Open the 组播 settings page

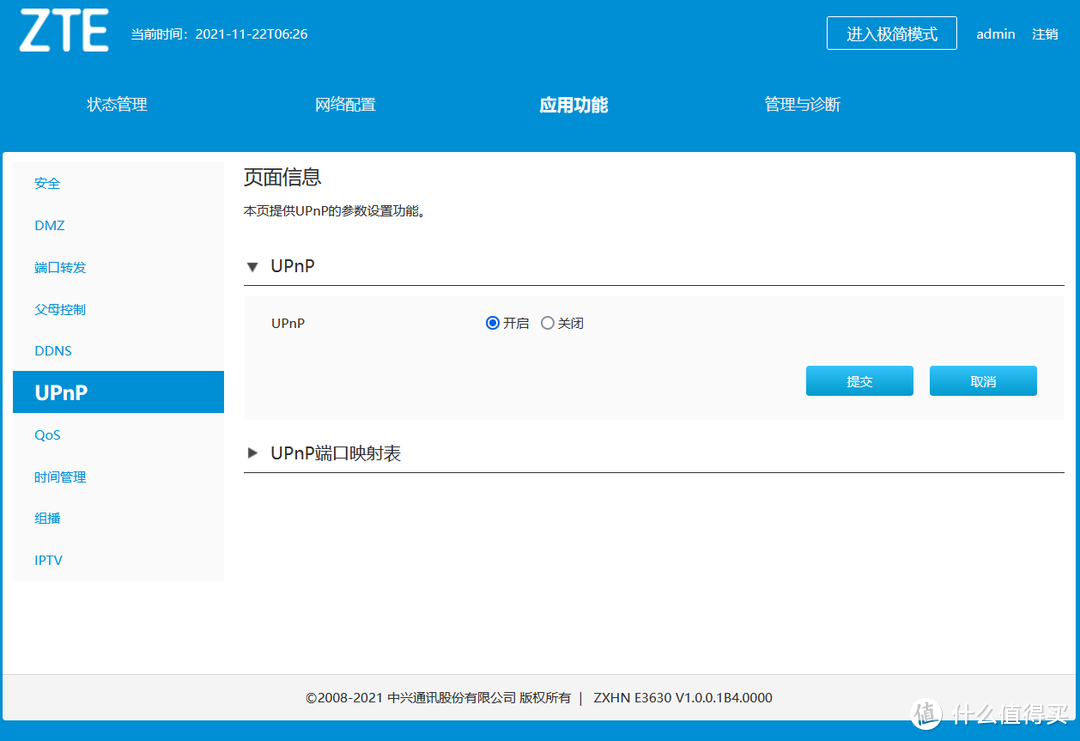[47, 518]
